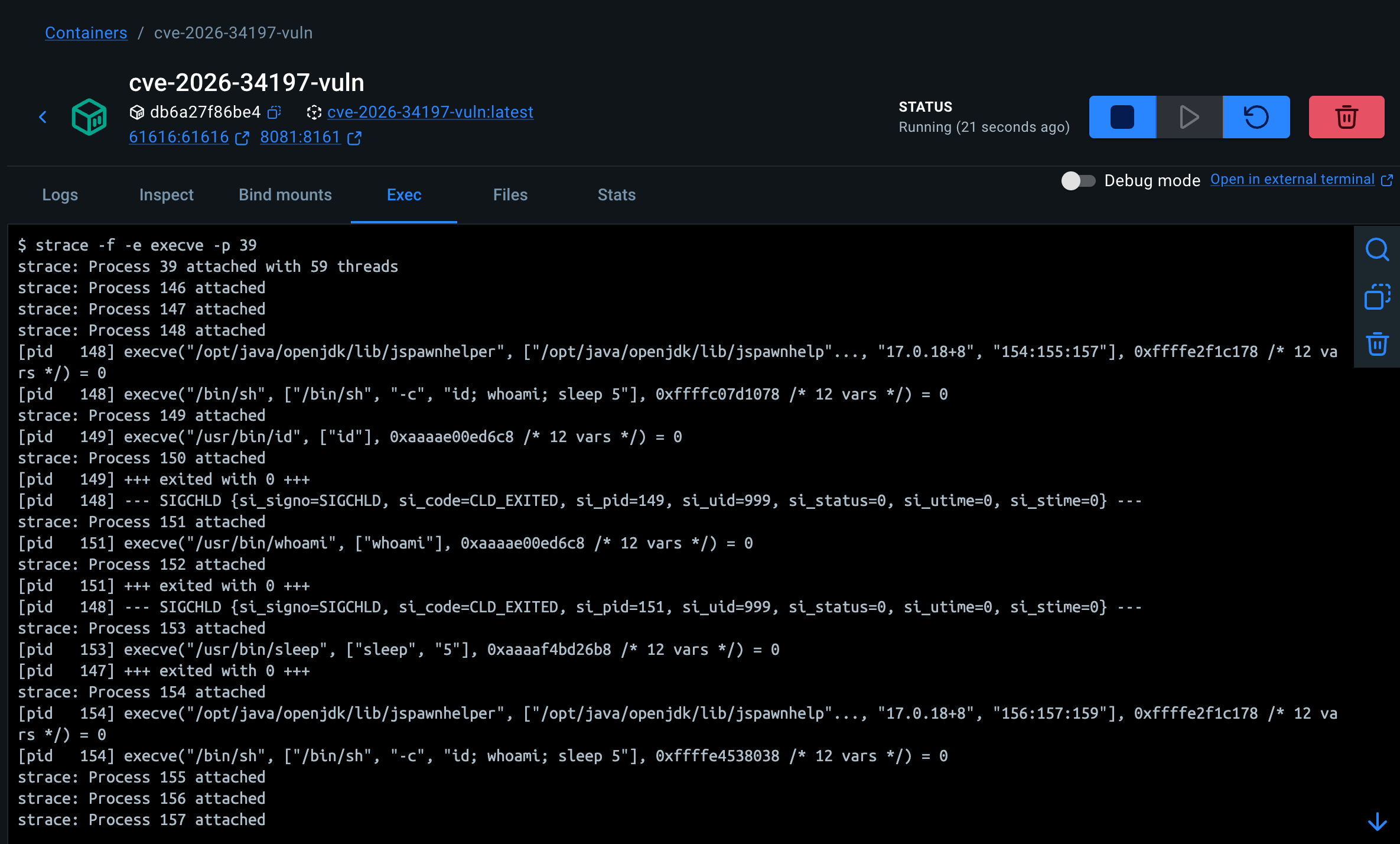Open port 61616 external link icon

[x=242, y=138]
